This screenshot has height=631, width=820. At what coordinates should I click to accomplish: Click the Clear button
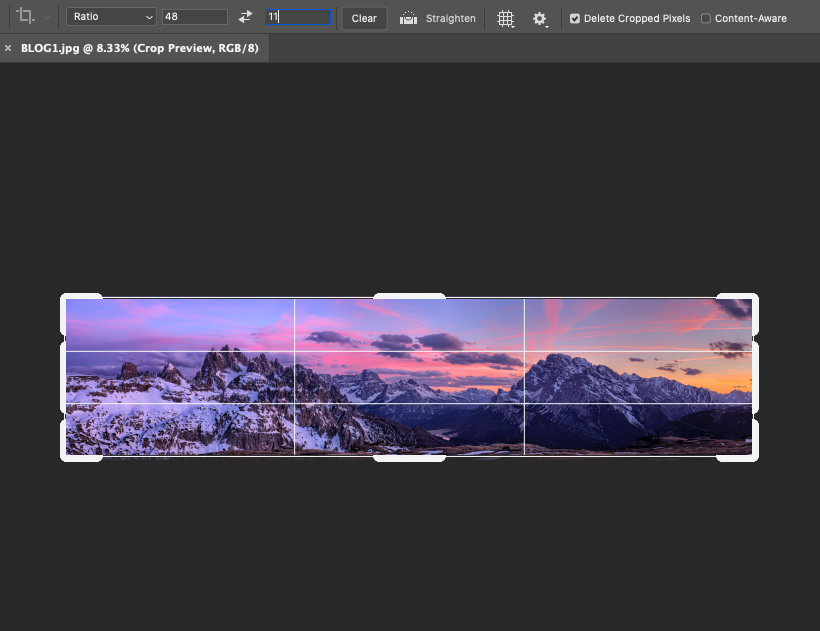pos(364,18)
